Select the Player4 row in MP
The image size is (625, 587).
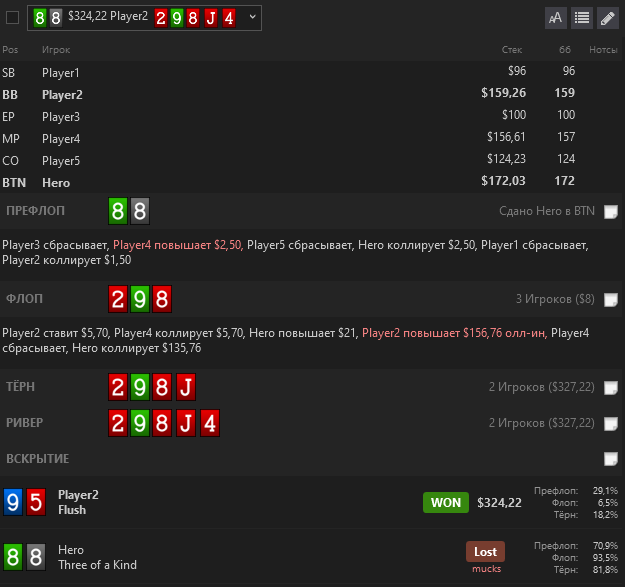(312, 139)
